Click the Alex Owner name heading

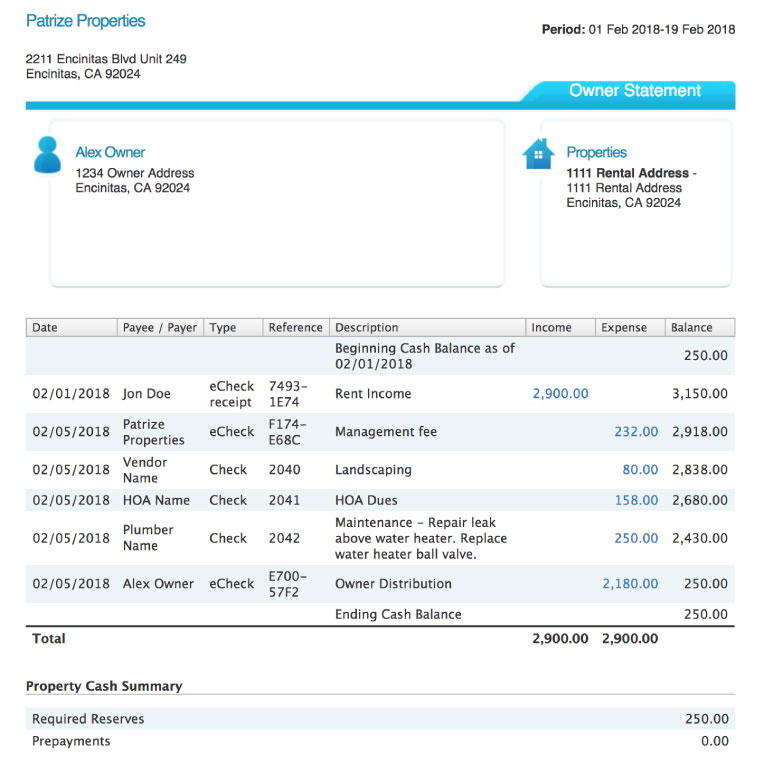(x=110, y=152)
